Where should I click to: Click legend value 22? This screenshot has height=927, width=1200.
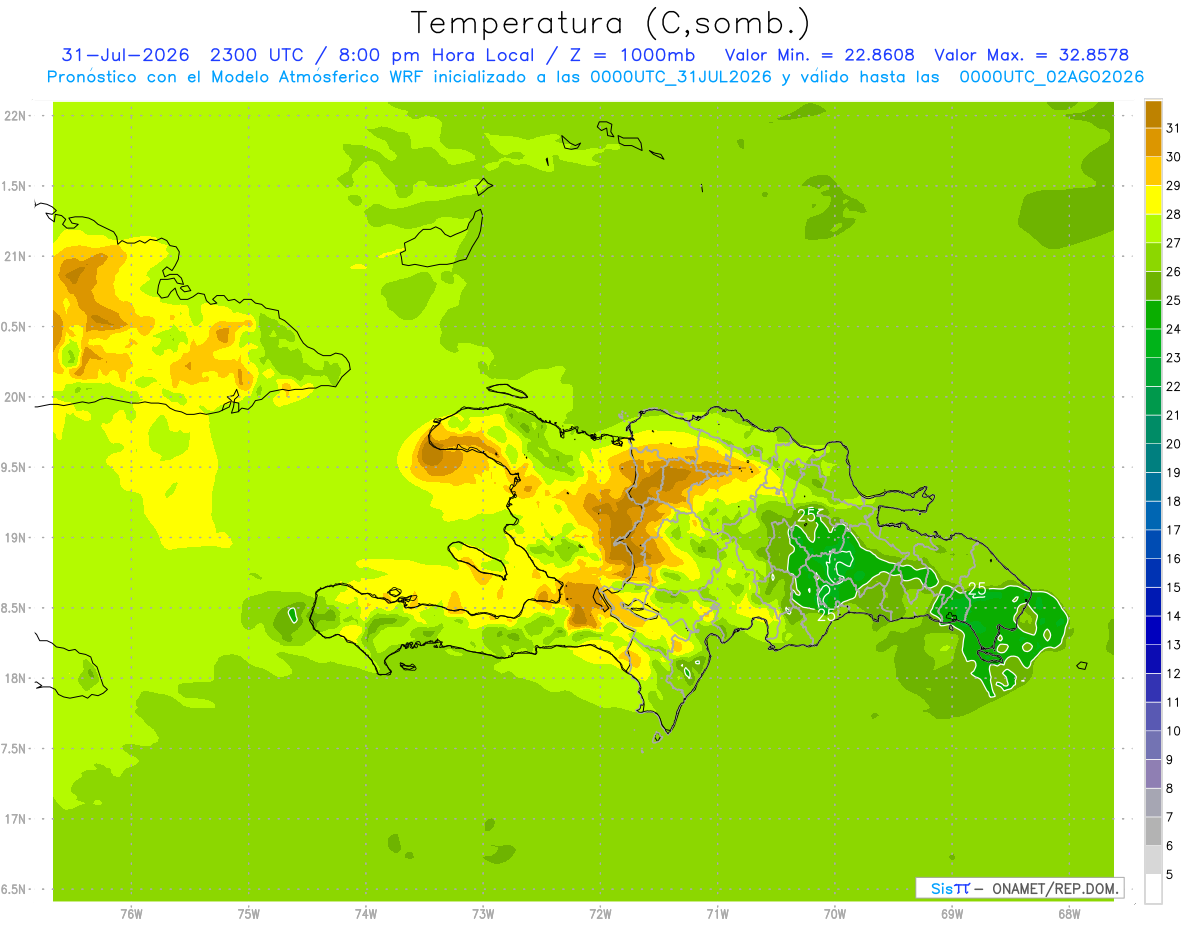pos(1173,386)
